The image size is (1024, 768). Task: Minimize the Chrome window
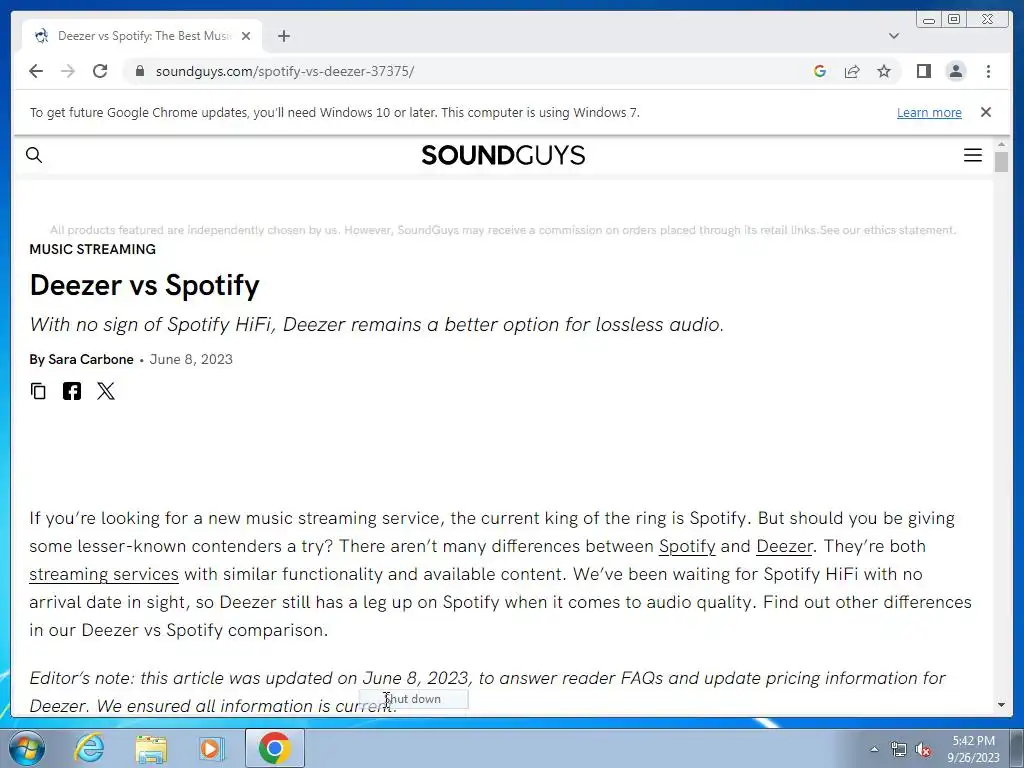point(929,20)
